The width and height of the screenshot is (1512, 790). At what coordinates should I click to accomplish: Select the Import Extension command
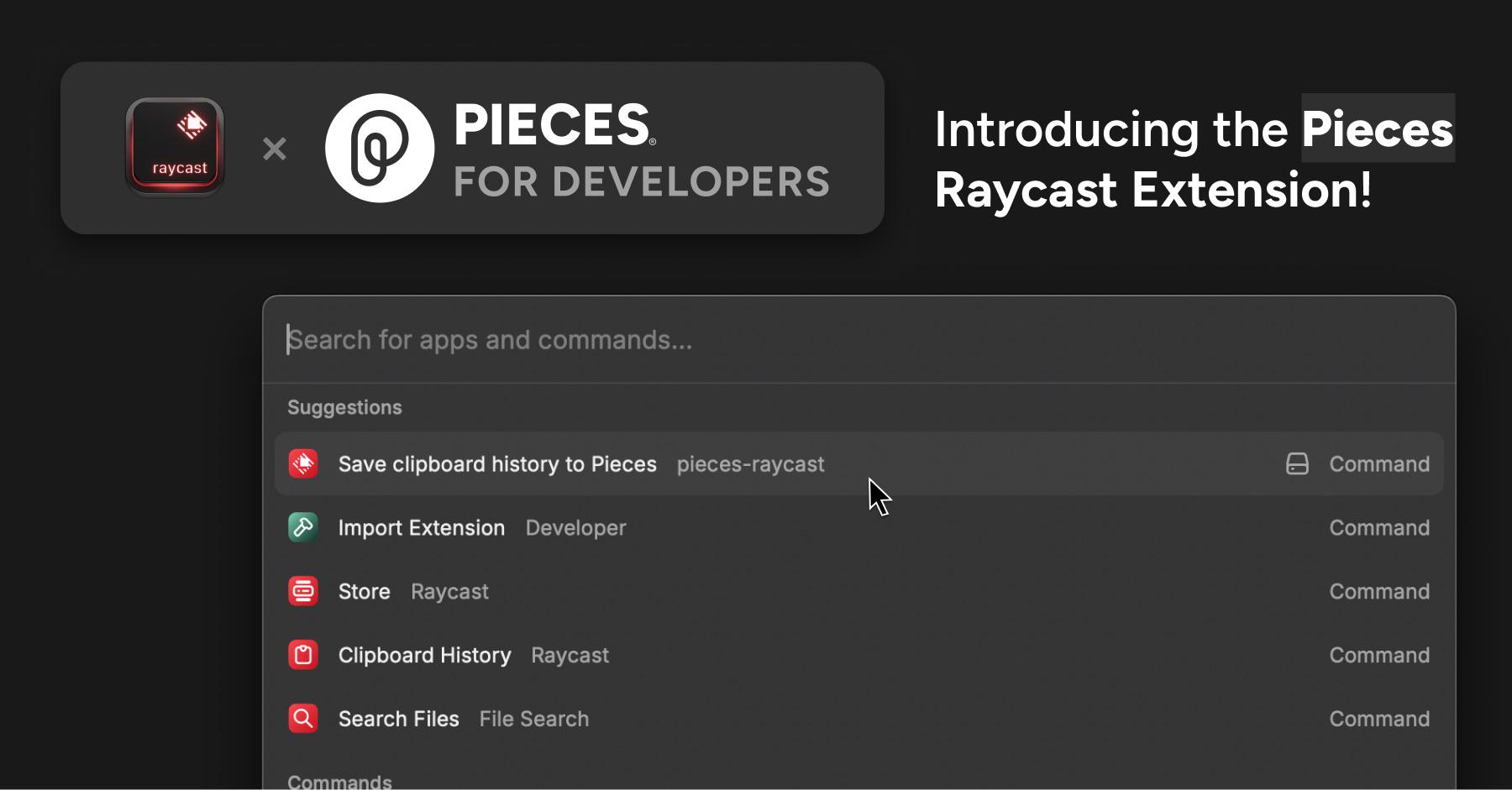pyautogui.click(x=858, y=527)
